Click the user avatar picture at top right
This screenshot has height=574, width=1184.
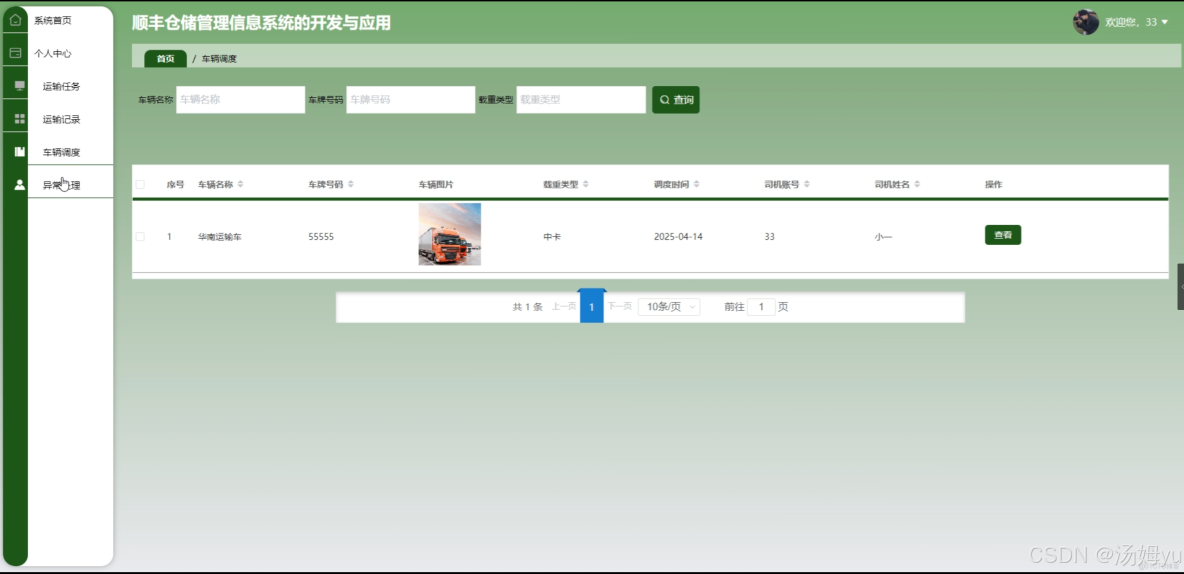[x=1086, y=22]
